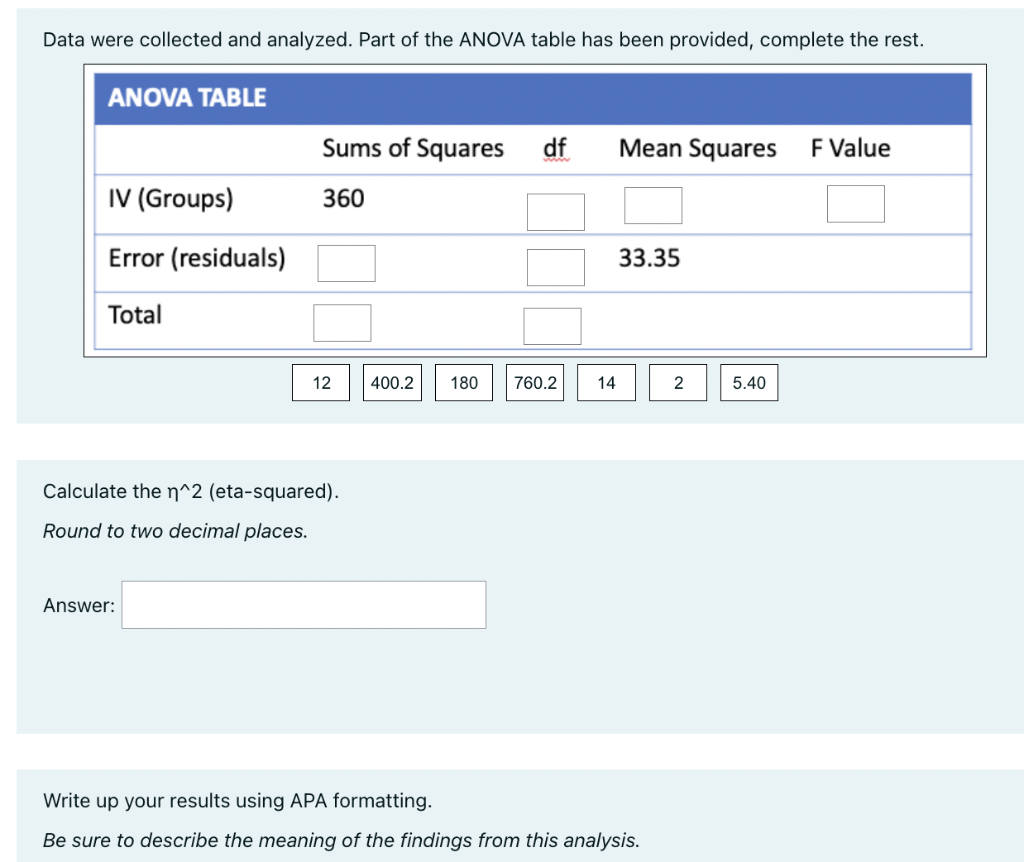Screen dimensions: 1024x862
Task: Select the "12" answer tile
Action: coord(320,382)
